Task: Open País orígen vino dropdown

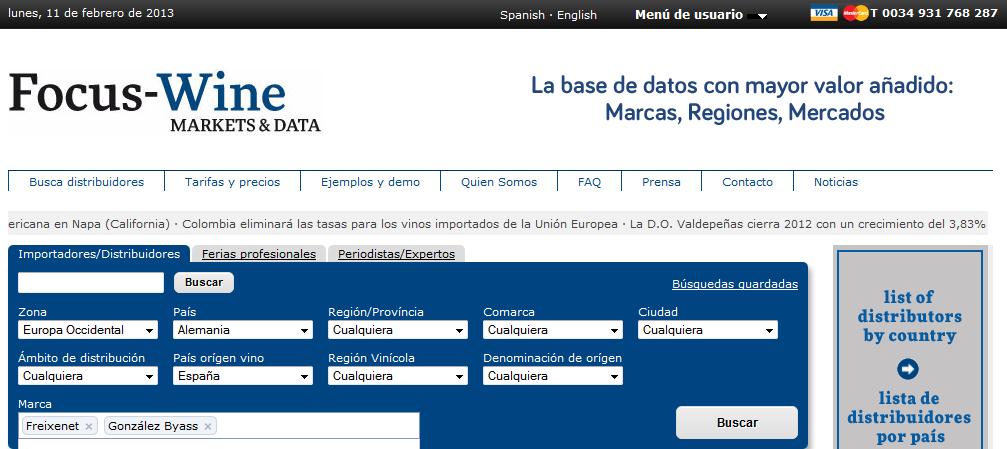Action: coord(243,376)
